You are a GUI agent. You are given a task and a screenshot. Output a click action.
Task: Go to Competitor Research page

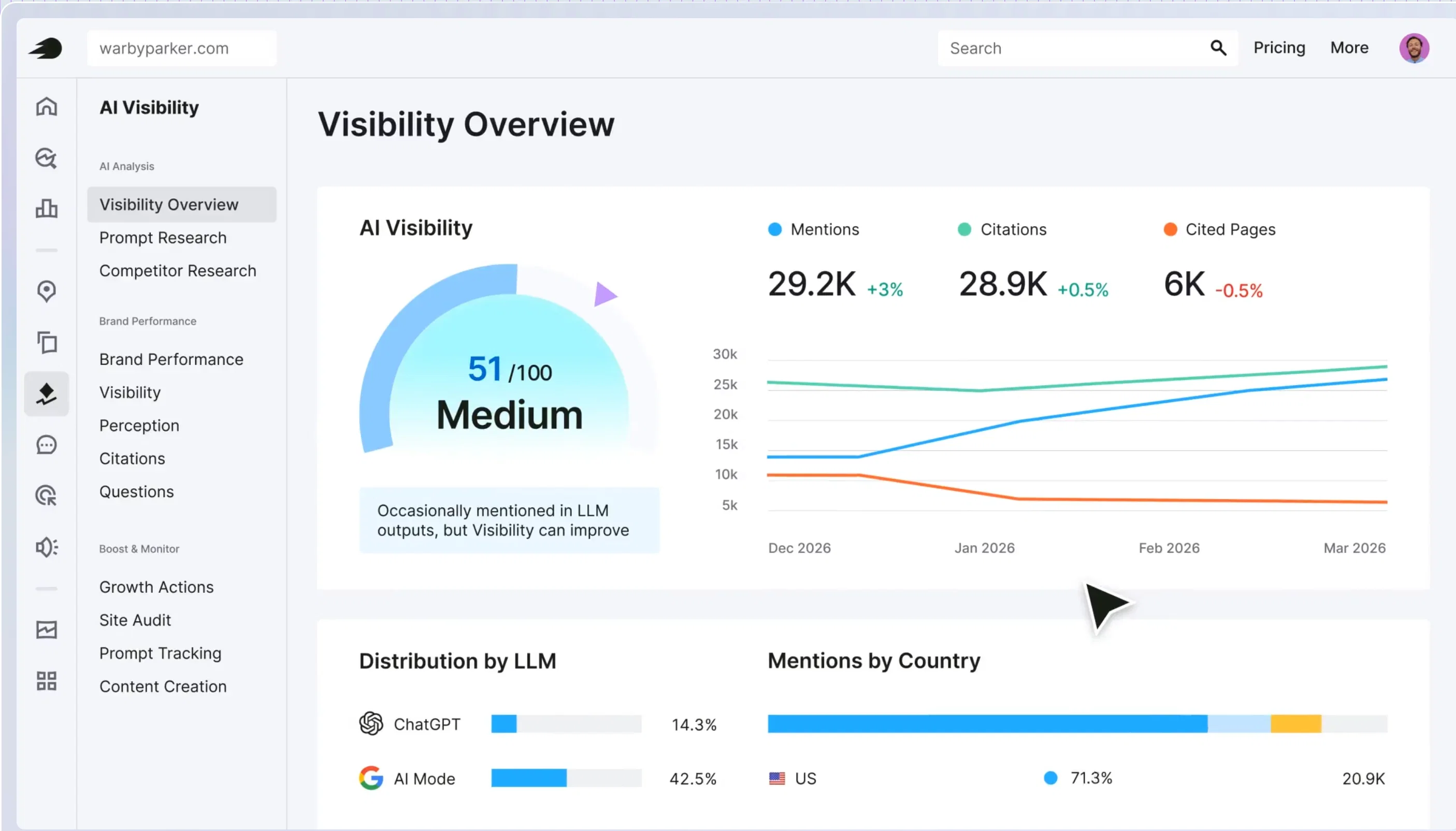point(178,271)
